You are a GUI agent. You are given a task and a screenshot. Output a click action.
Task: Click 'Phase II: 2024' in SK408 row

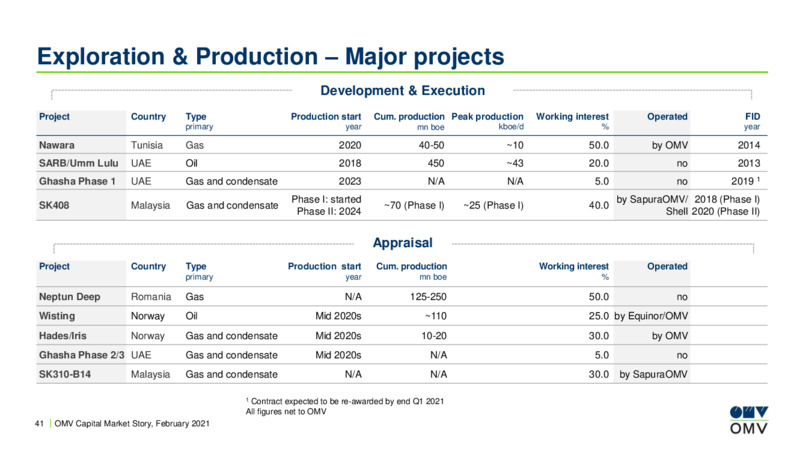pyautogui.click(x=329, y=211)
